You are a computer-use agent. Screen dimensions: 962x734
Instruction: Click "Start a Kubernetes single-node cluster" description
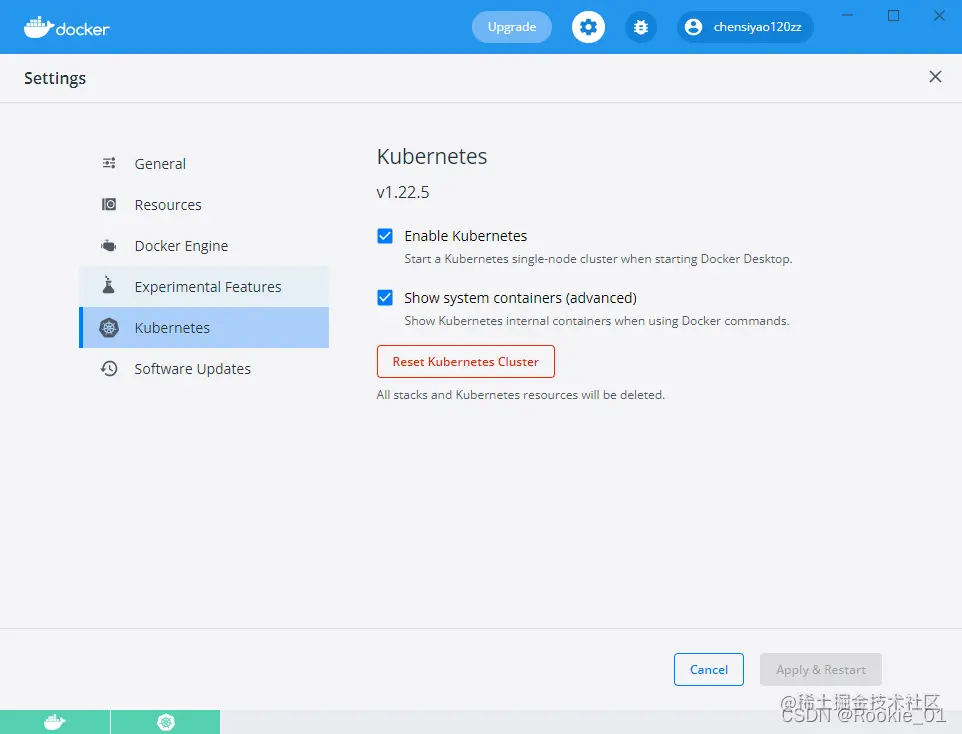pyautogui.click(x=598, y=259)
